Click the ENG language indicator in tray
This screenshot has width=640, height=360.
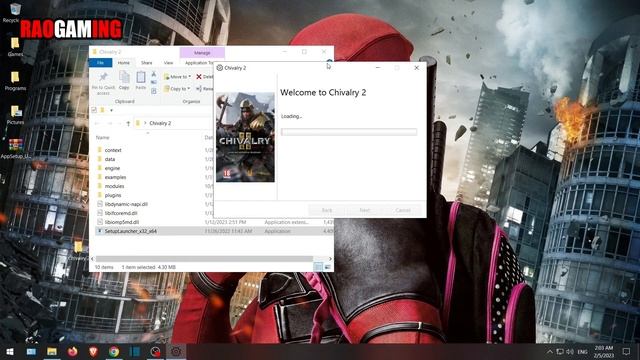(x=582, y=352)
